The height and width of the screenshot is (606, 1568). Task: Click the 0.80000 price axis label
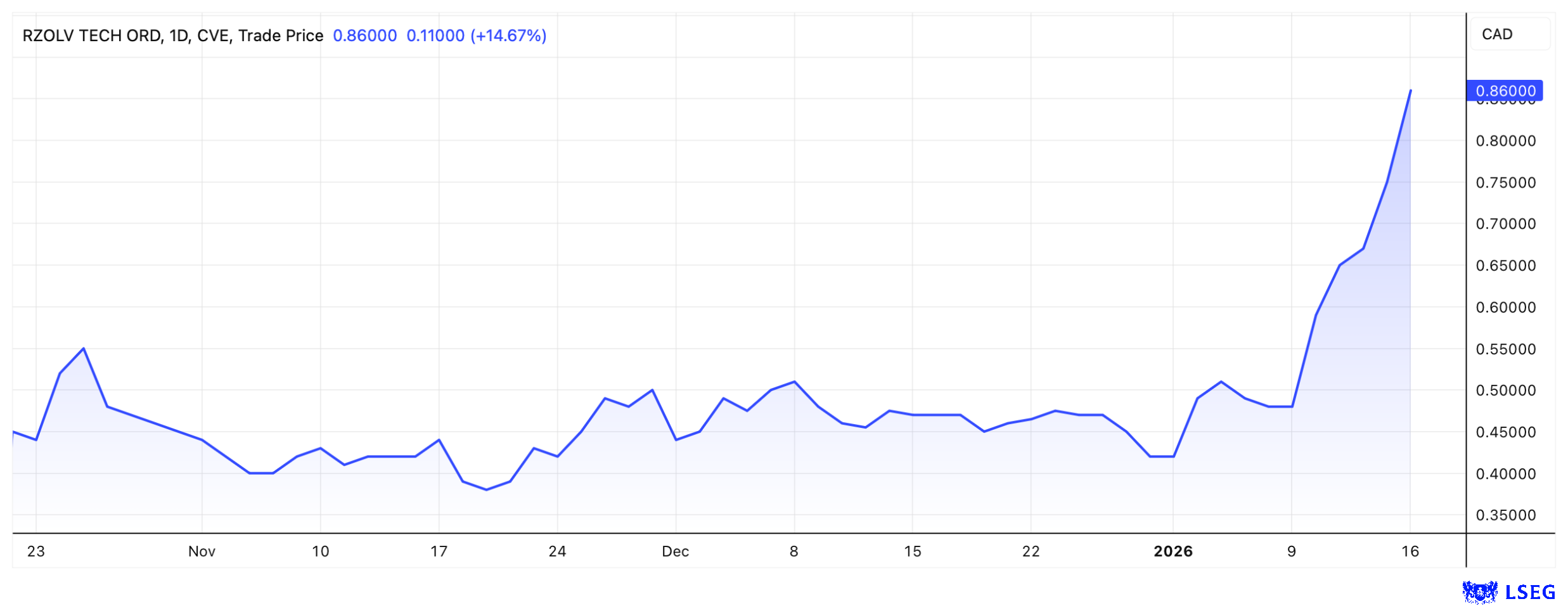pos(1505,141)
